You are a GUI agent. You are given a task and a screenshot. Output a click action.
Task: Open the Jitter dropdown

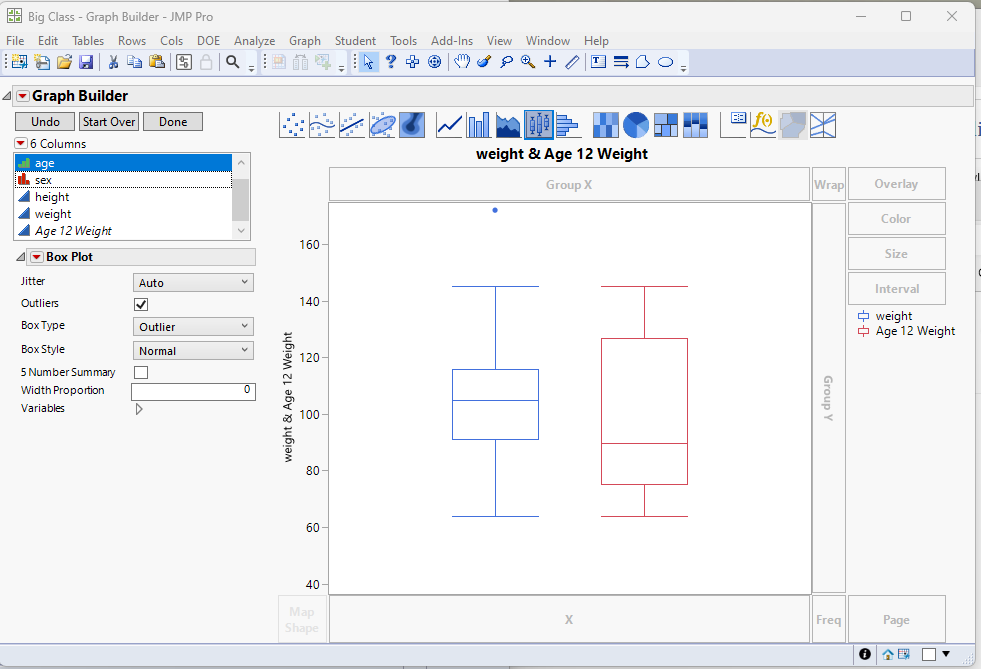point(194,283)
